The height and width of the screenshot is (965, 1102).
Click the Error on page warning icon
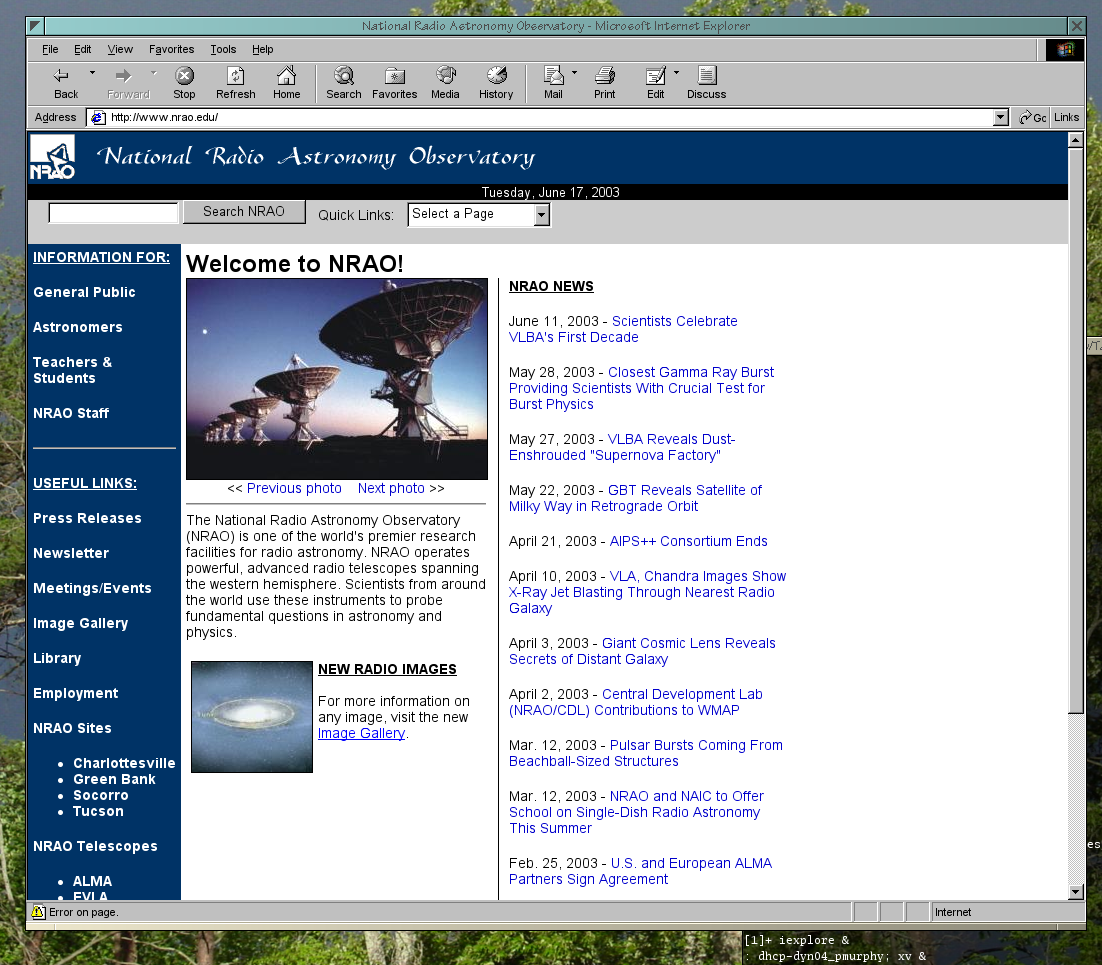tap(39, 912)
